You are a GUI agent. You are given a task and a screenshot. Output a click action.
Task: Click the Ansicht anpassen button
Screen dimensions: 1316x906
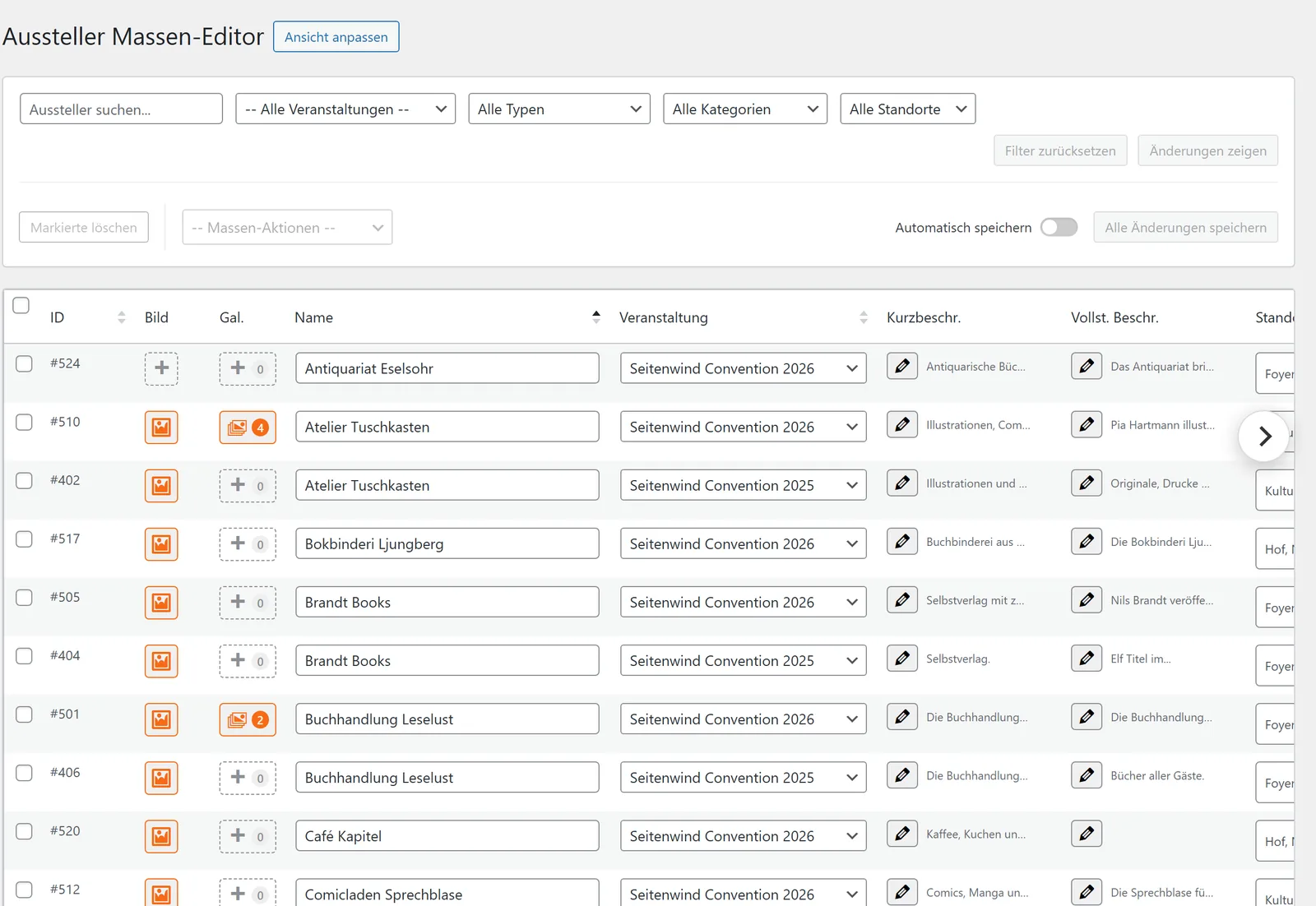click(336, 37)
